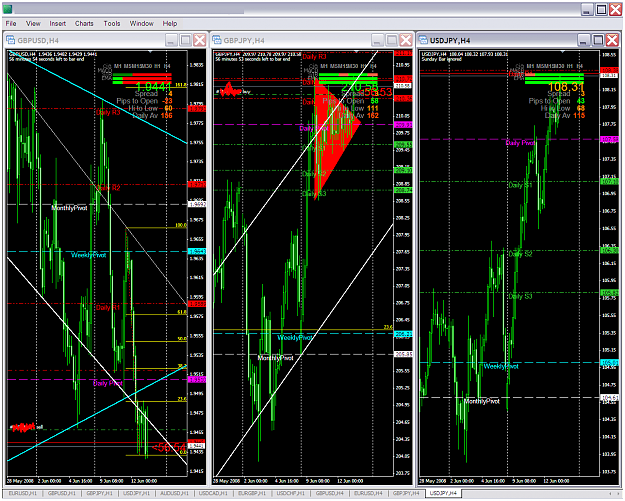
Task: Click the chart shift marker on GBPJPY chart
Action: tap(356, 52)
